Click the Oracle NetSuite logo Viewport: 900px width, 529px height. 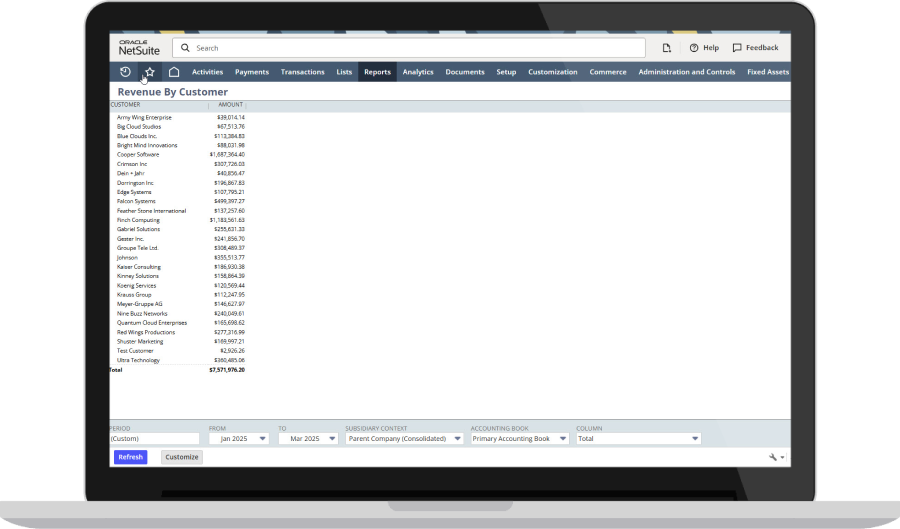click(x=139, y=48)
